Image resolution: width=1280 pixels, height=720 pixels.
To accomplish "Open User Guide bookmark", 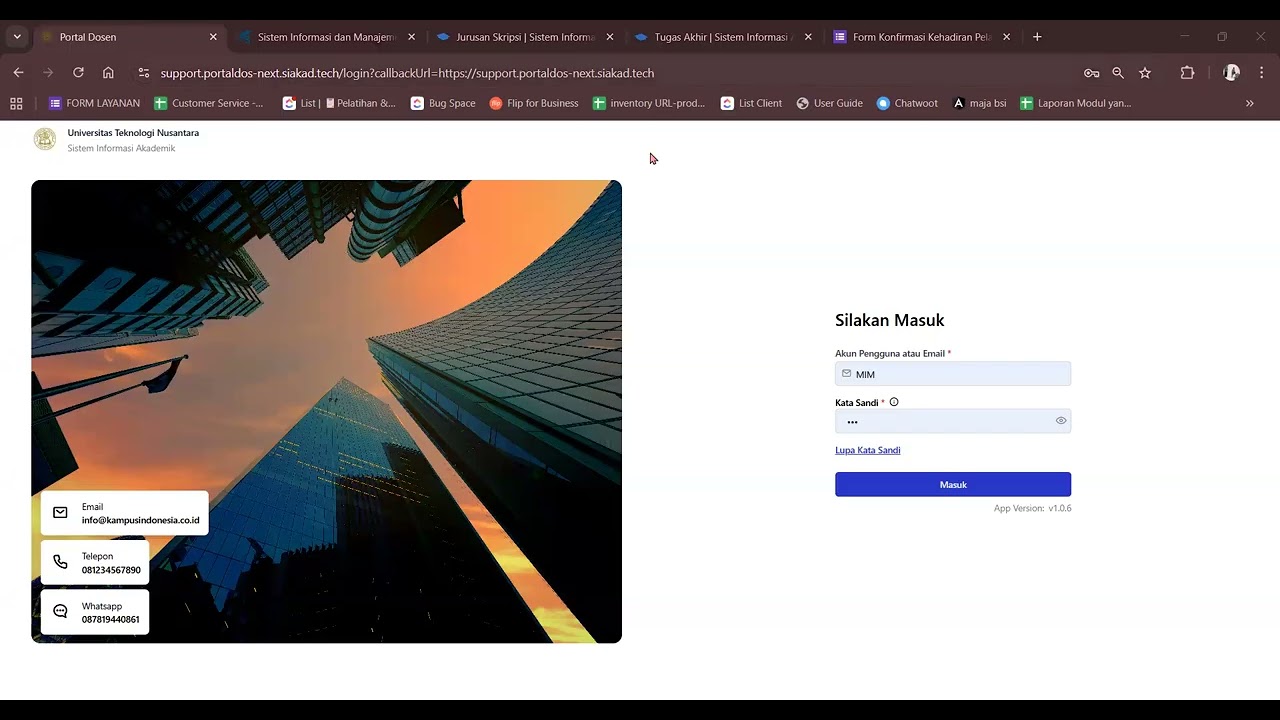I will (829, 103).
